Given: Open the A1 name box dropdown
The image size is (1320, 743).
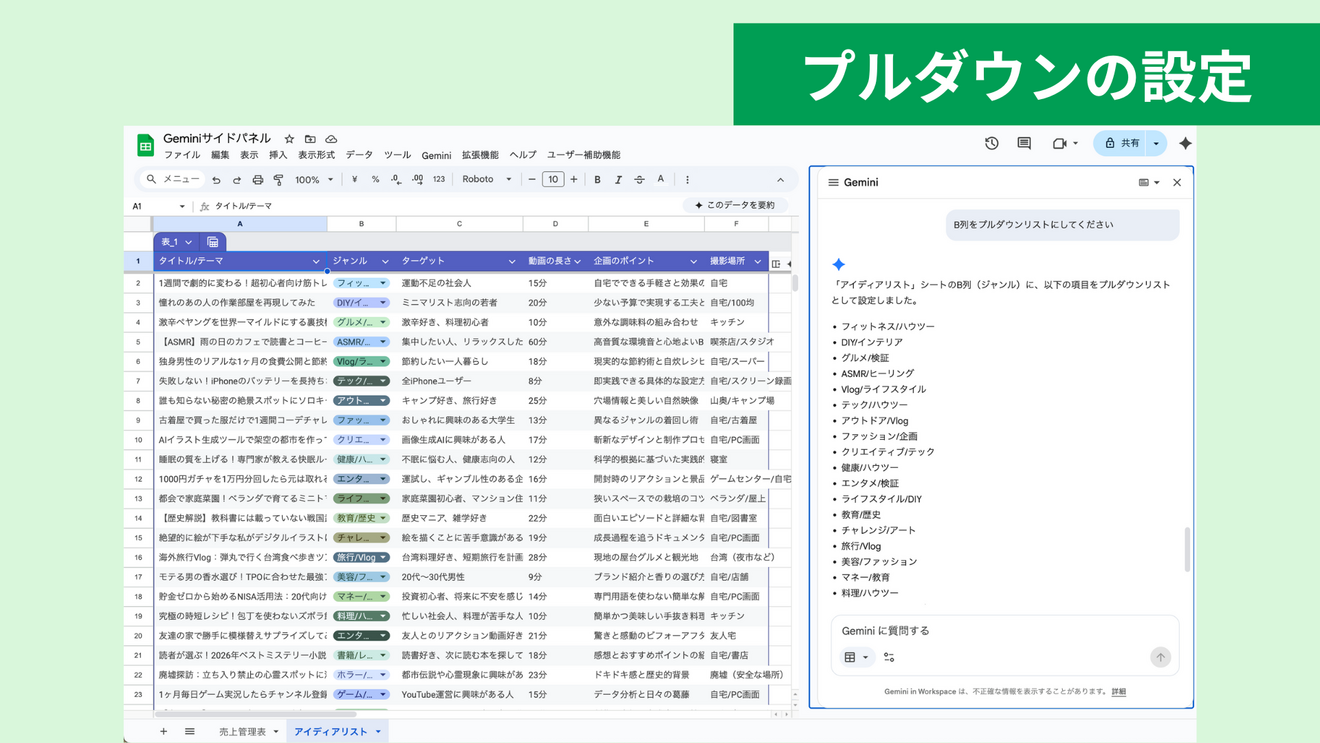Looking at the screenshot, I should 182,207.
